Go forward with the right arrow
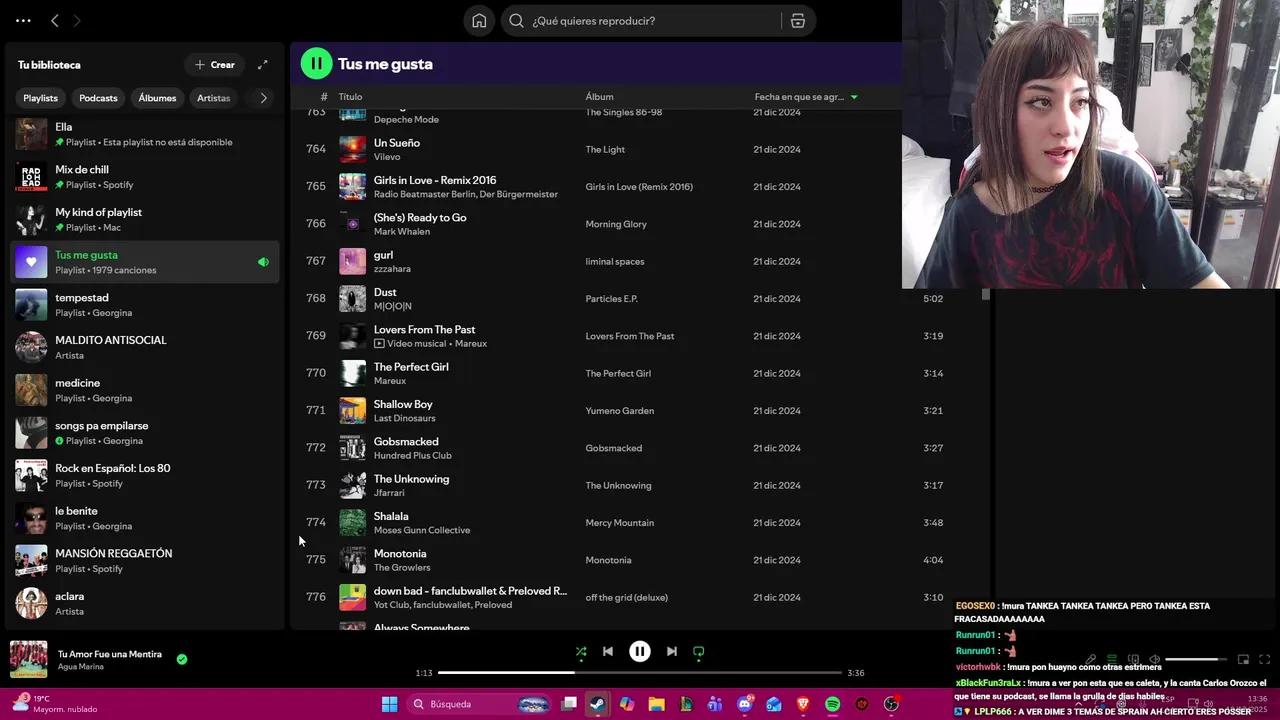 click(x=77, y=20)
